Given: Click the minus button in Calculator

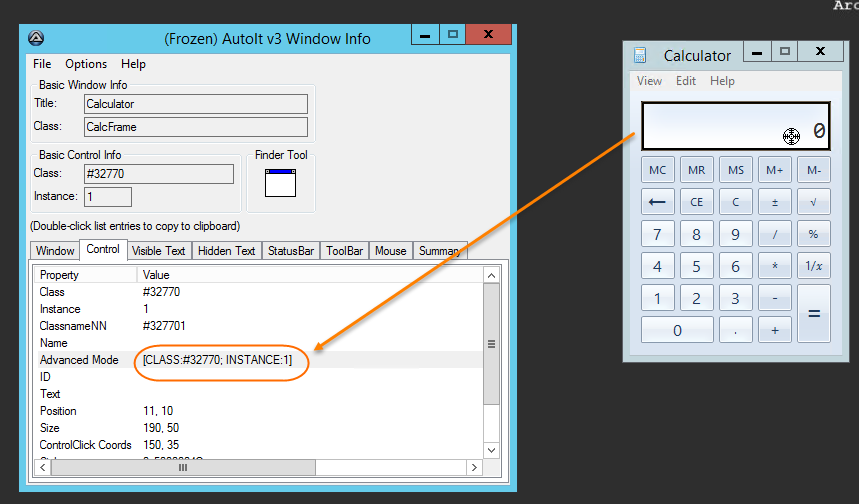Looking at the screenshot, I should [775, 299].
